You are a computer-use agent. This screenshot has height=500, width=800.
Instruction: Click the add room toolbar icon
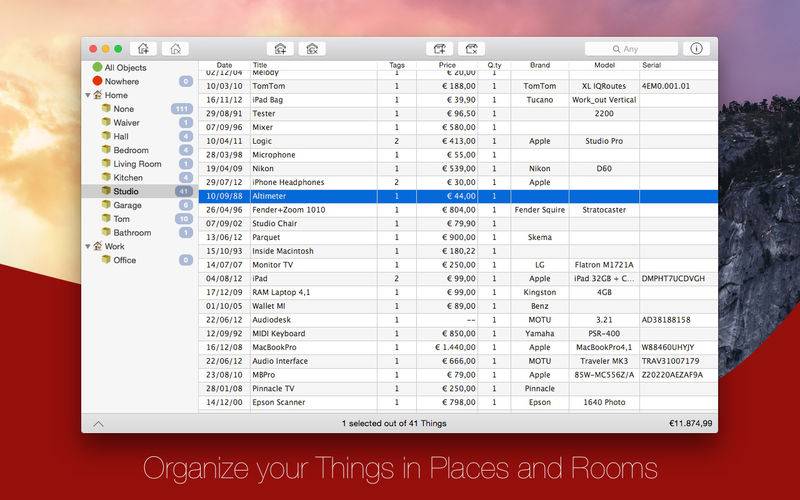click(281, 48)
